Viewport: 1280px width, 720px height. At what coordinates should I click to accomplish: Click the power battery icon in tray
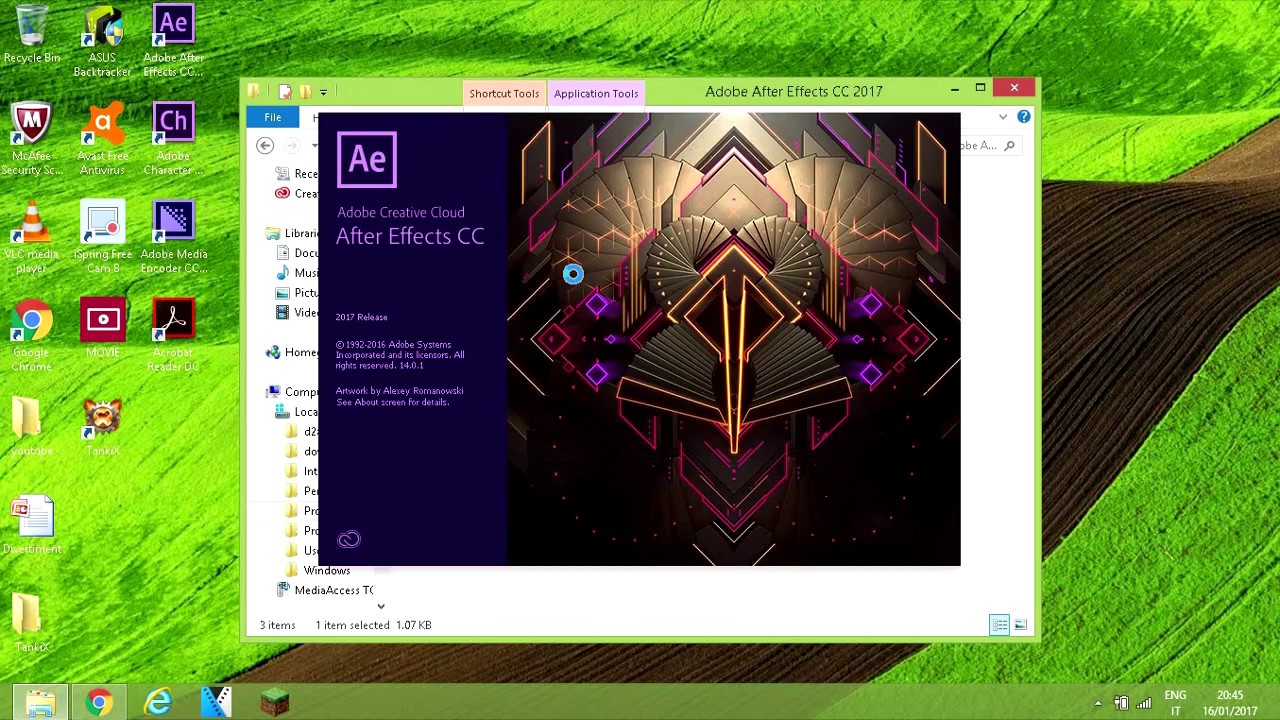pos(1121,703)
